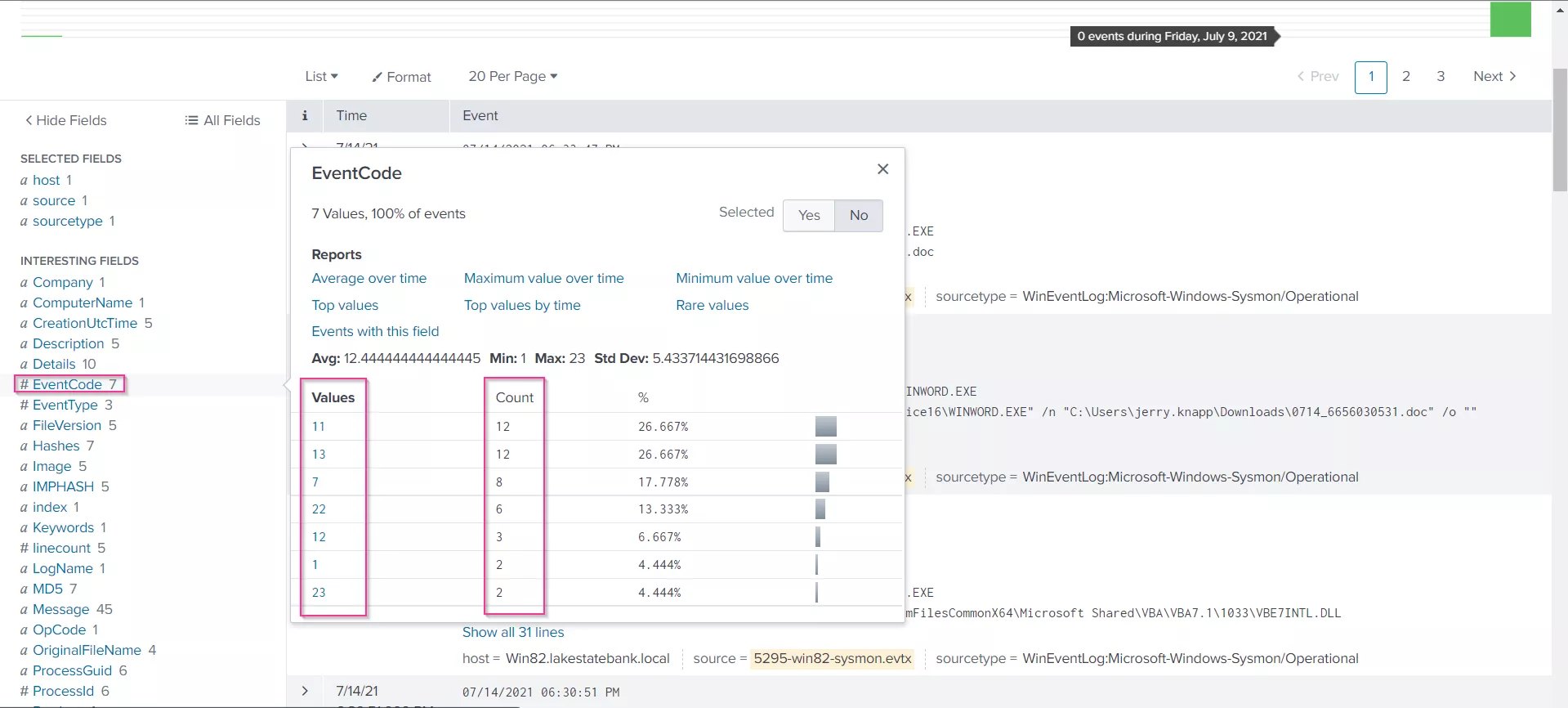This screenshot has width=1568, height=708.
Task: Open the ProcessId field details
Action: pos(64,691)
